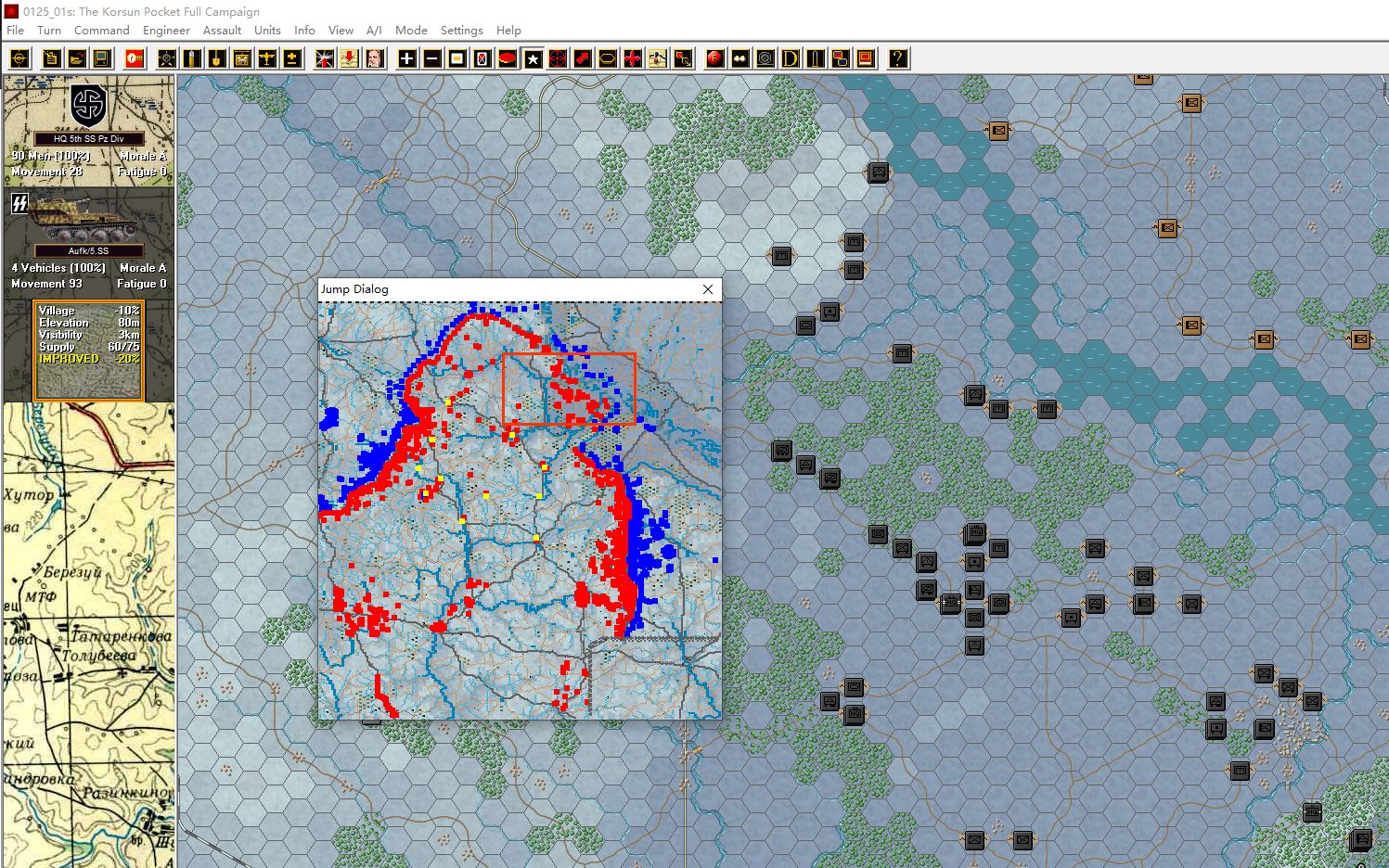The image size is (1389, 868).
Task: Click the new scenario document toolbar icon
Action: coord(51,58)
